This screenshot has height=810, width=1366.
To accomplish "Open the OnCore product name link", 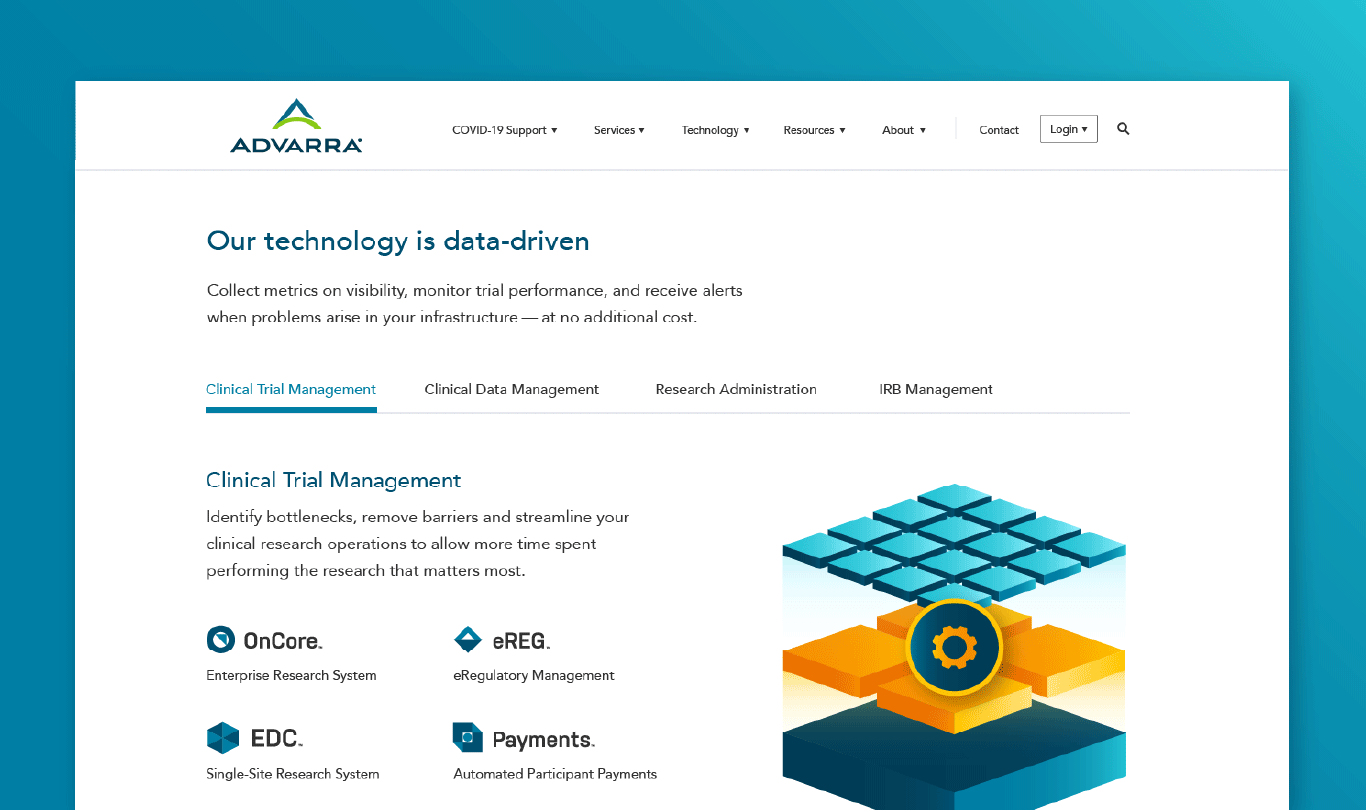I will coord(283,640).
